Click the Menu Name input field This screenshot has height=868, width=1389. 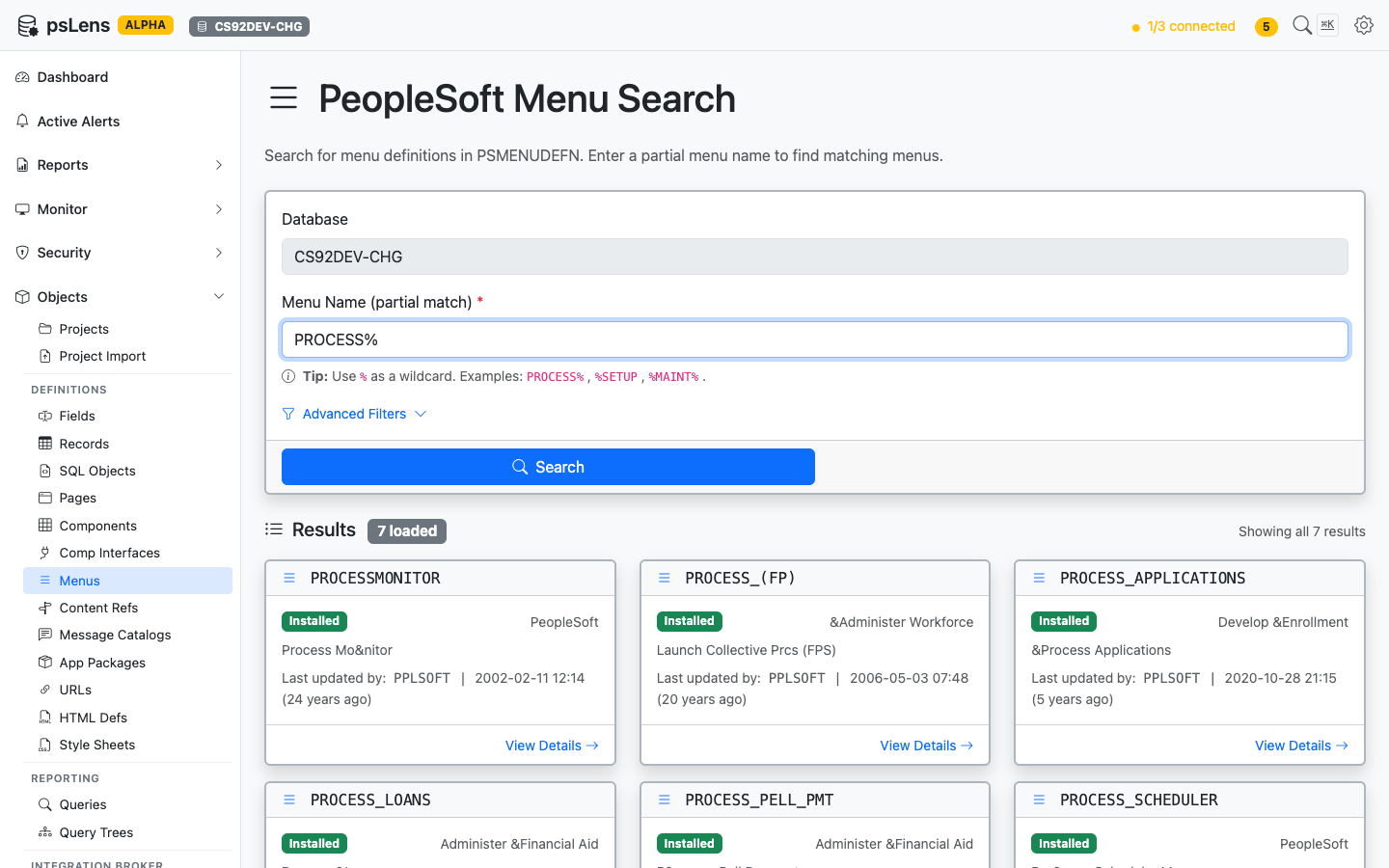point(815,339)
